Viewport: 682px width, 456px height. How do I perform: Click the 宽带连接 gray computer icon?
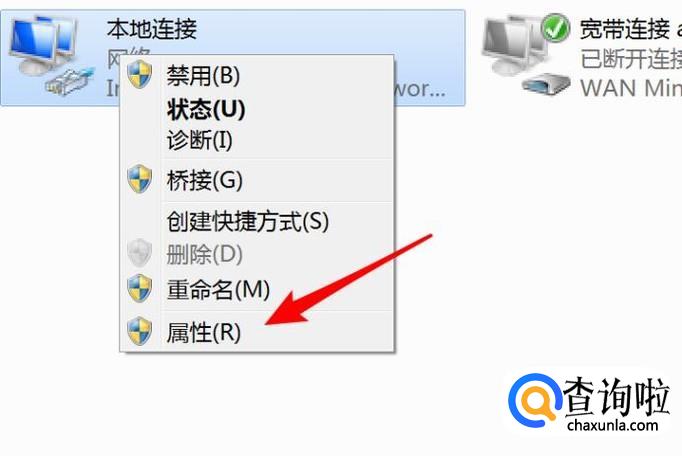(x=513, y=46)
